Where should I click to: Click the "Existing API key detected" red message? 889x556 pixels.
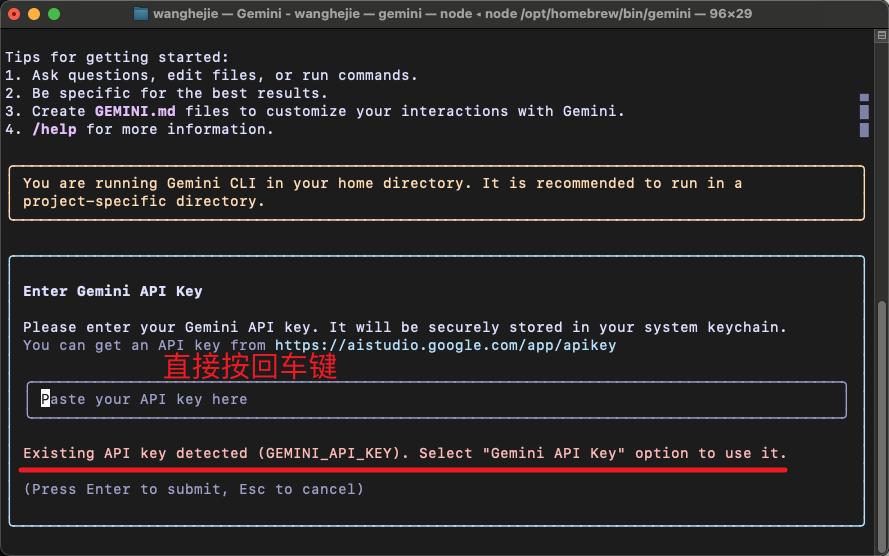click(x=404, y=453)
